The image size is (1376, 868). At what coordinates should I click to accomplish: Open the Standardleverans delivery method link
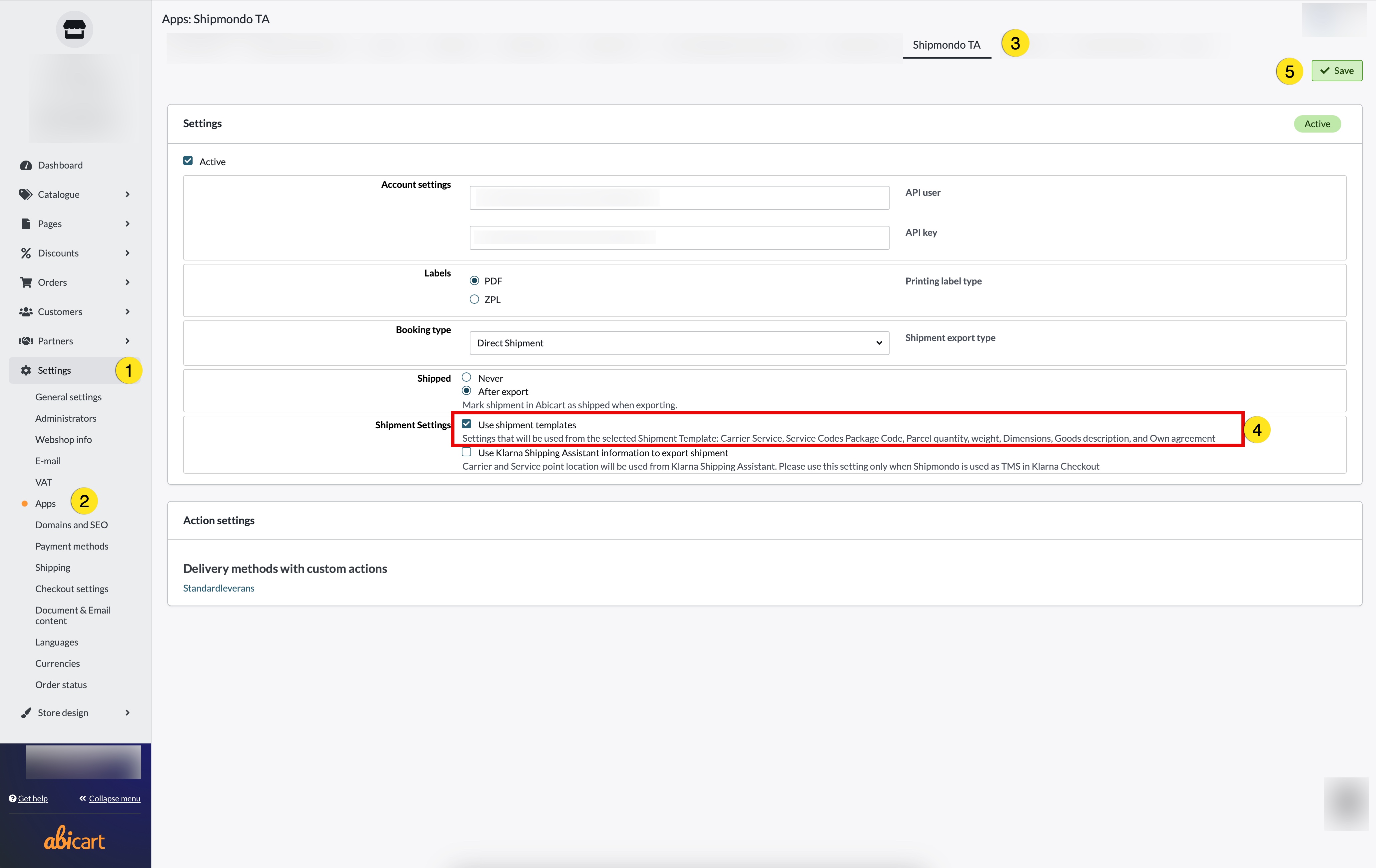pyautogui.click(x=219, y=588)
